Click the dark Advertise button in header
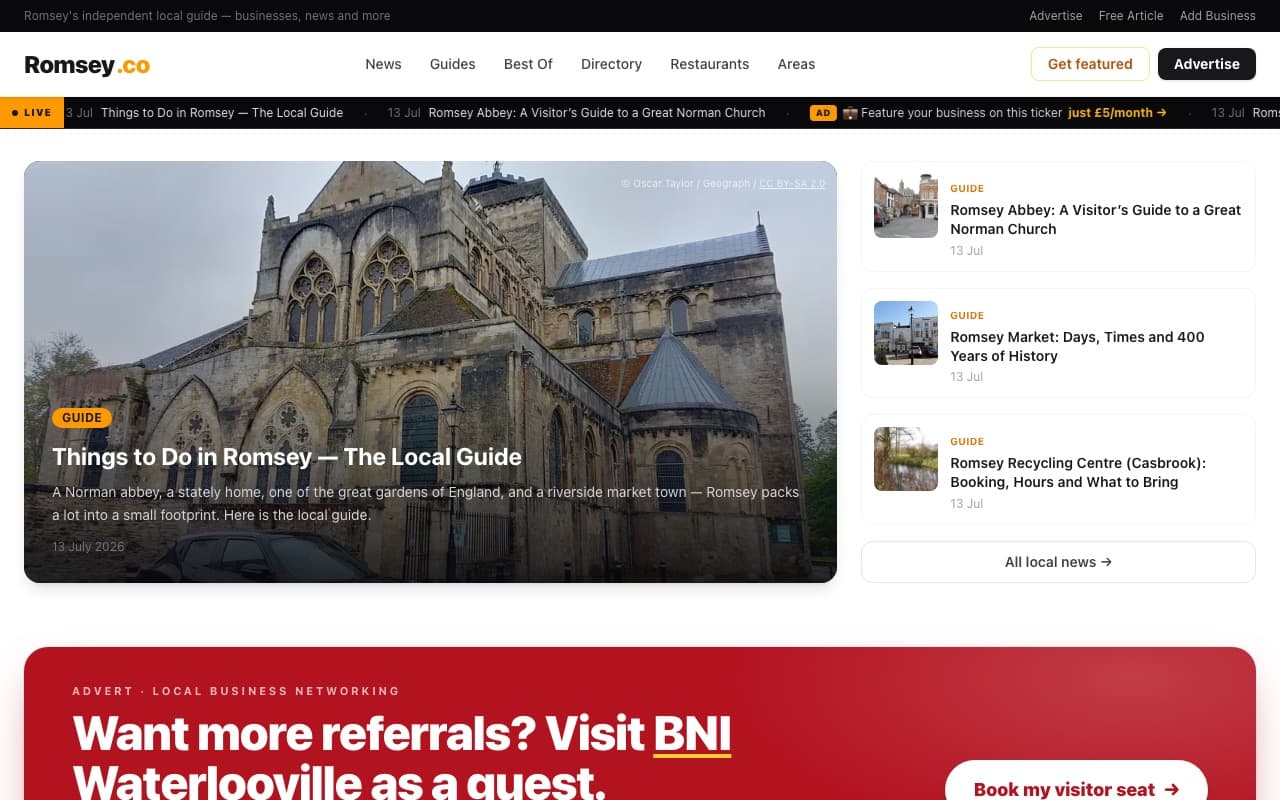The height and width of the screenshot is (800, 1280). coord(1206,64)
